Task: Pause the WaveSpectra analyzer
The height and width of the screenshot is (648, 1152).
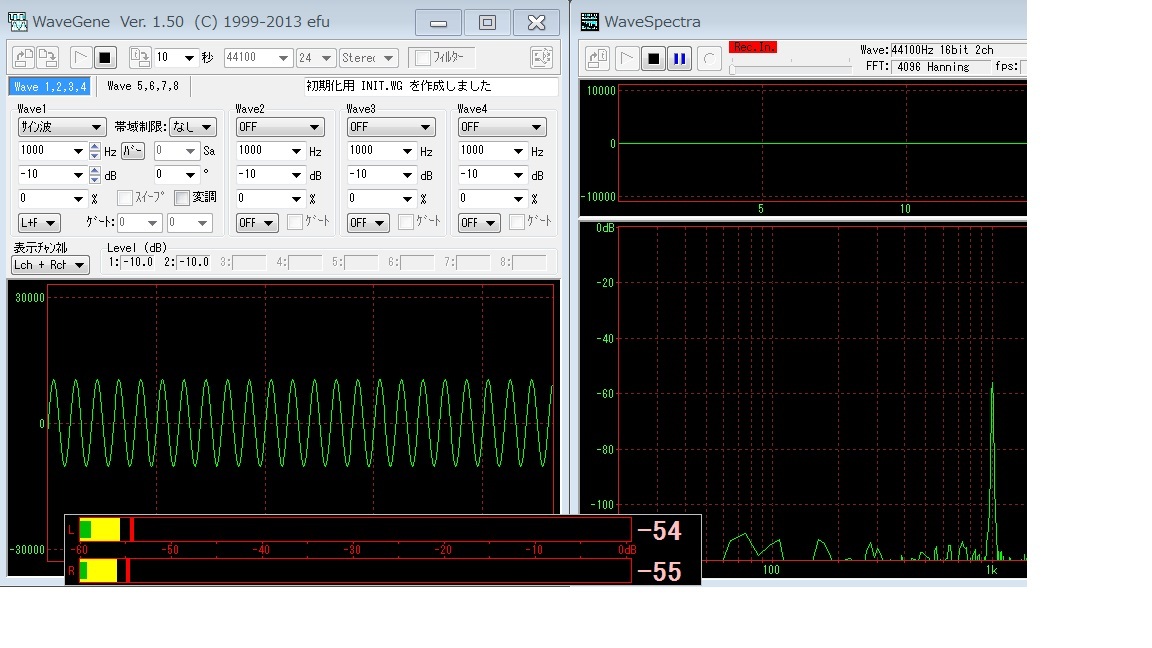Action: pos(680,59)
